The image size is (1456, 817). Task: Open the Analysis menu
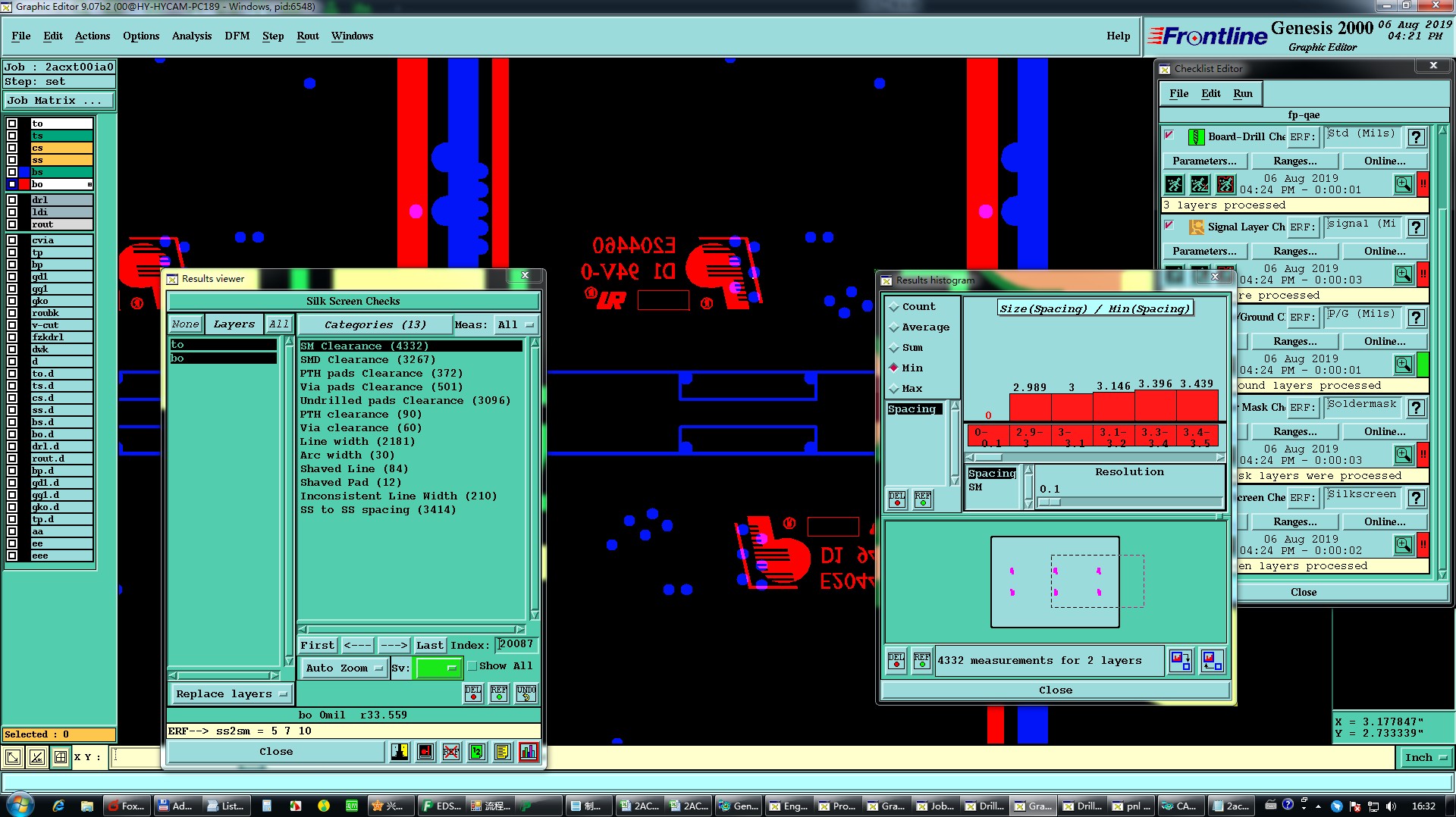click(x=191, y=36)
